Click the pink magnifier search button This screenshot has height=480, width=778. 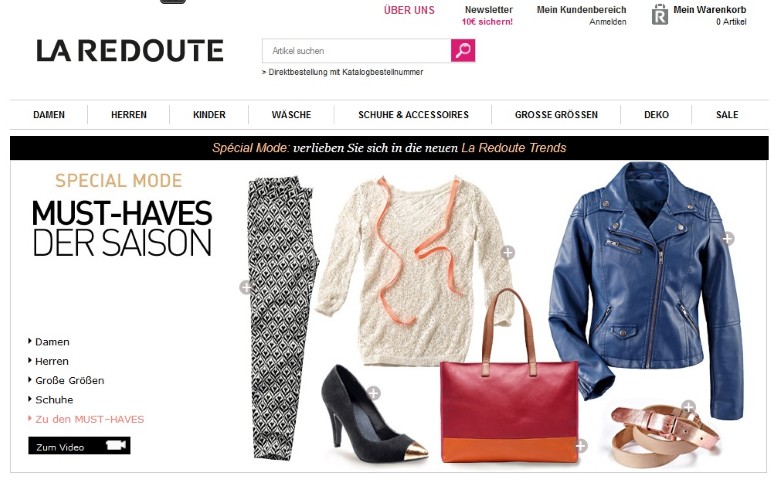click(x=463, y=51)
